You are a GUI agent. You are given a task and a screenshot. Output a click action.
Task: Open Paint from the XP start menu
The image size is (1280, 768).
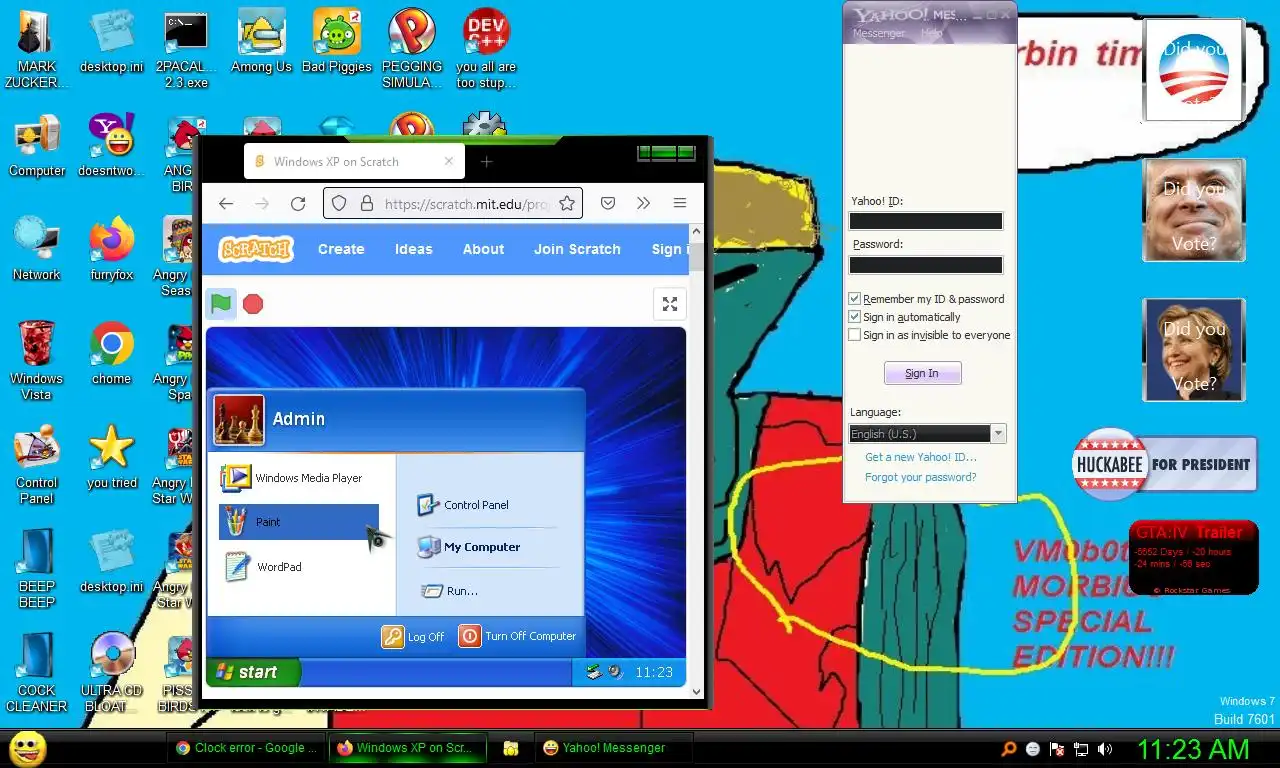click(299, 522)
